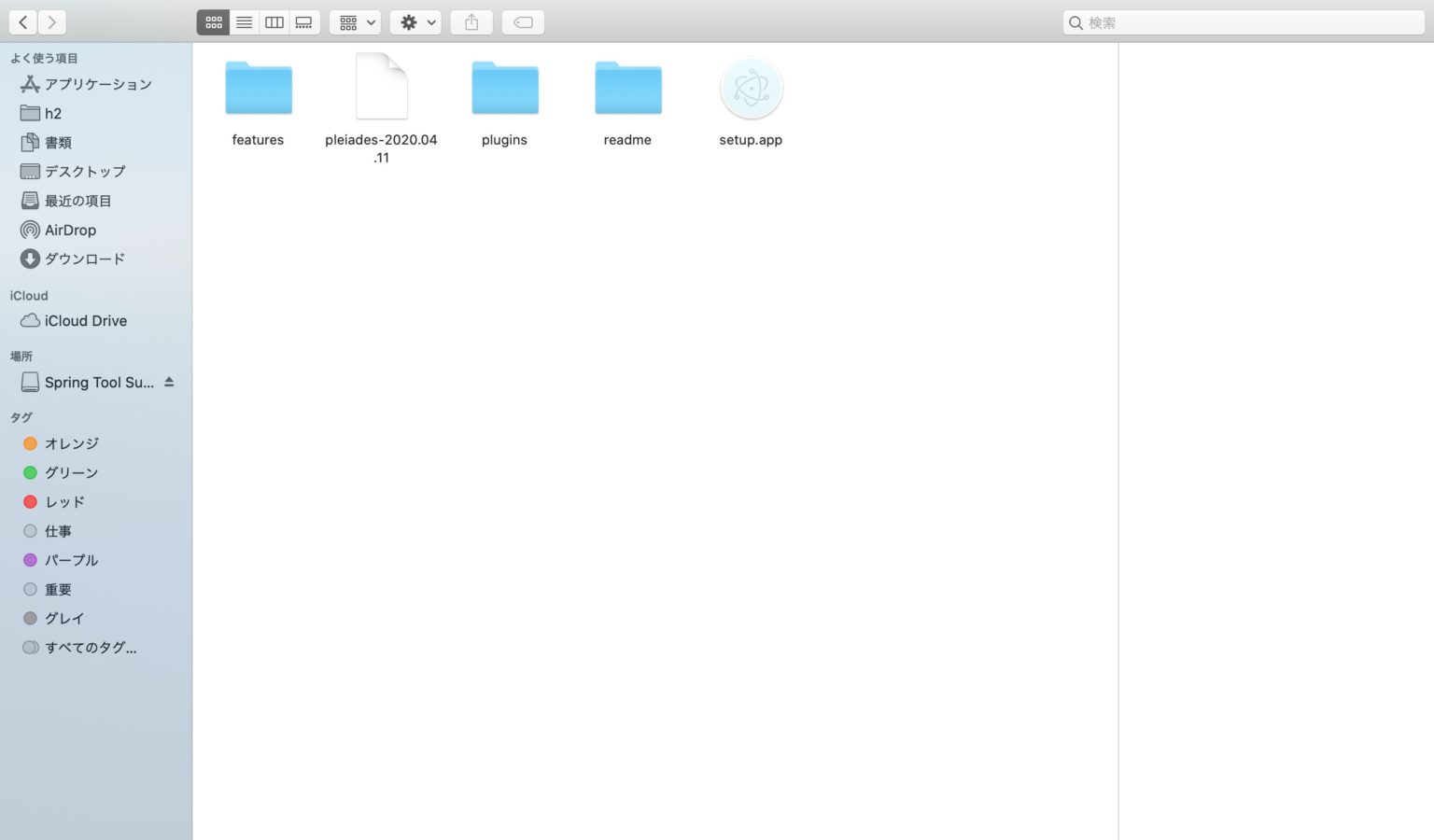Open the アプリケーション sidebar item
Image resolution: width=1434 pixels, height=840 pixels.
coord(97,84)
